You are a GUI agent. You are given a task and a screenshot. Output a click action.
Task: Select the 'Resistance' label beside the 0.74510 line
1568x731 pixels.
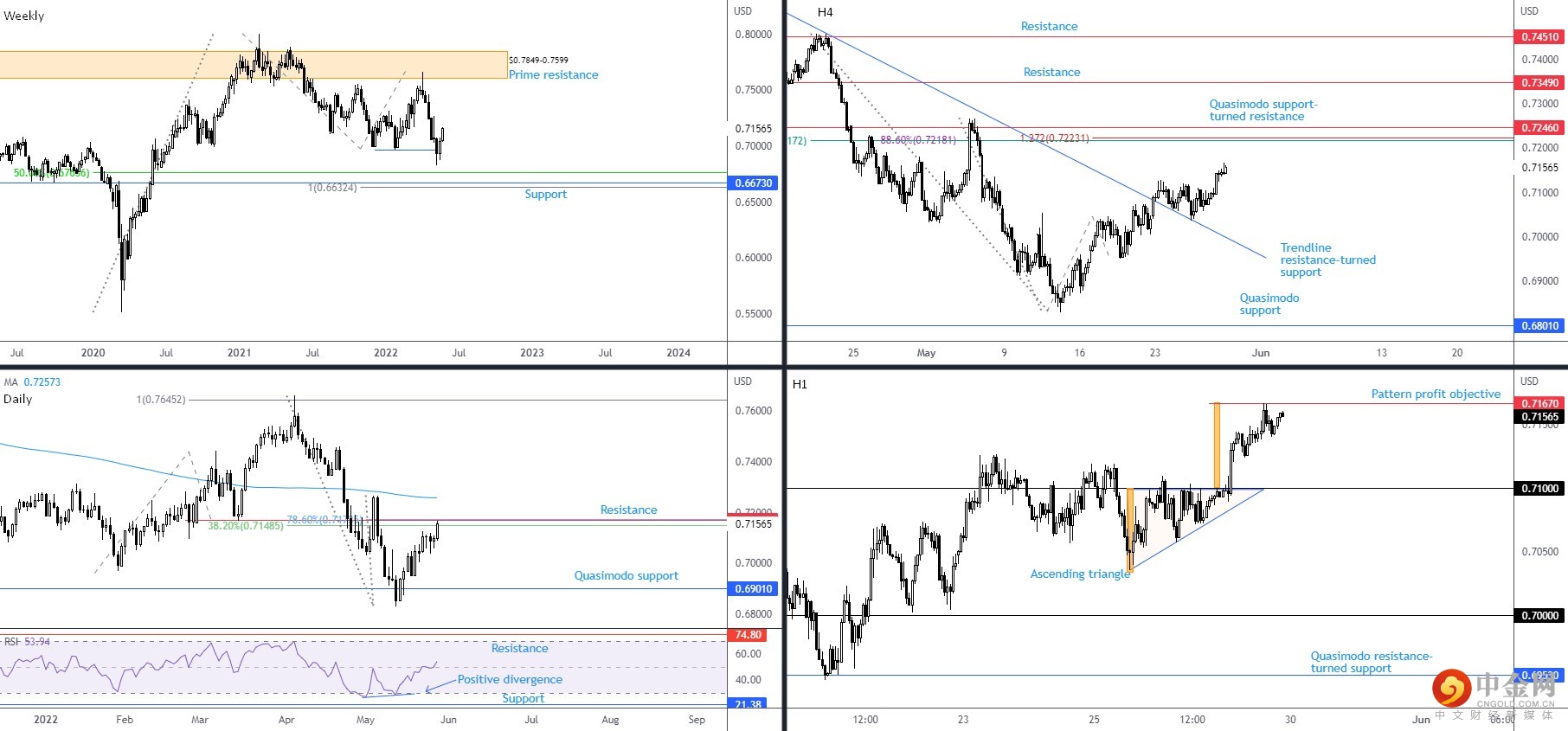pyautogui.click(x=1049, y=26)
